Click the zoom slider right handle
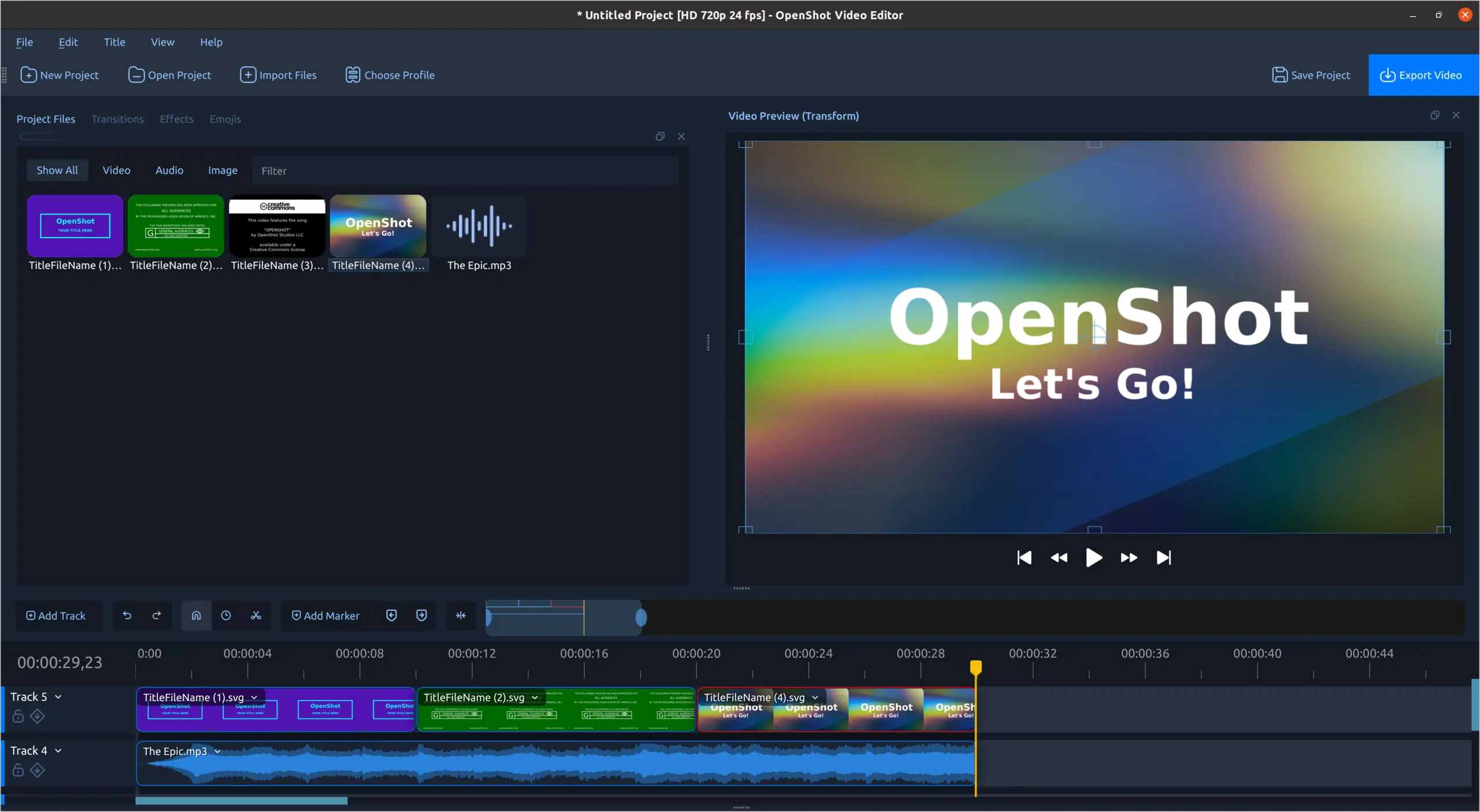The width and height of the screenshot is (1480, 812). point(641,618)
